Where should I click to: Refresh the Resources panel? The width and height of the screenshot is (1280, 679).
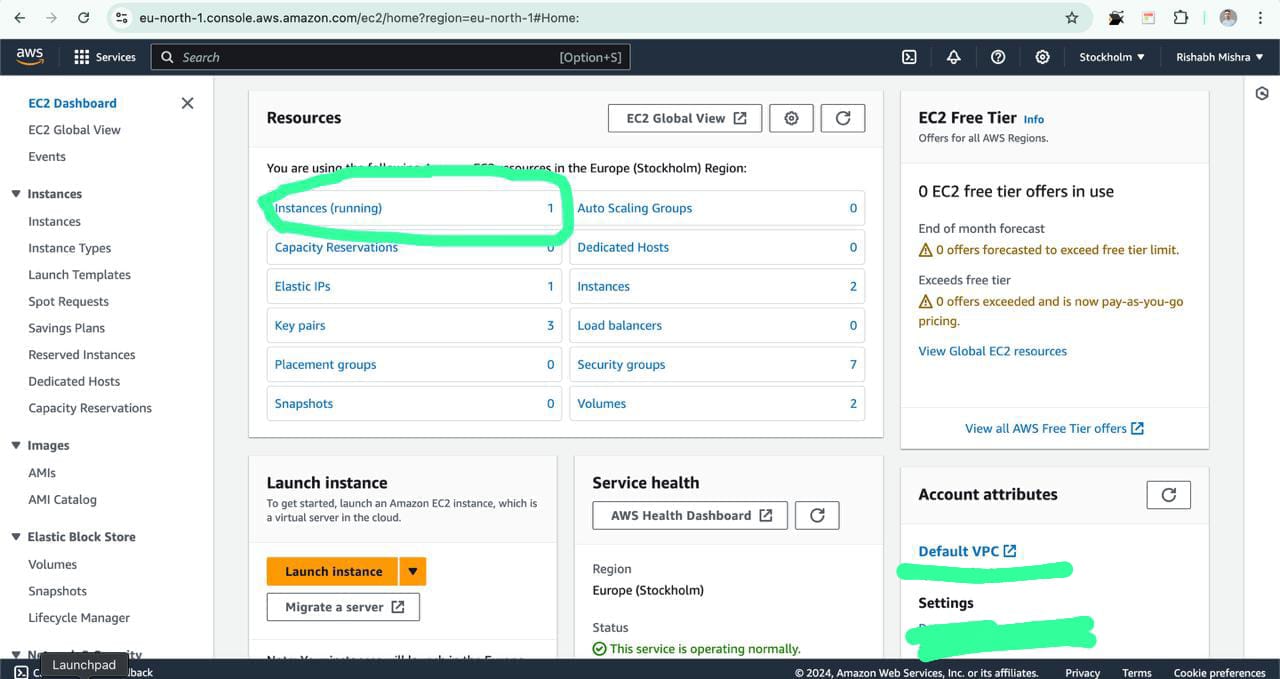click(843, 118)
